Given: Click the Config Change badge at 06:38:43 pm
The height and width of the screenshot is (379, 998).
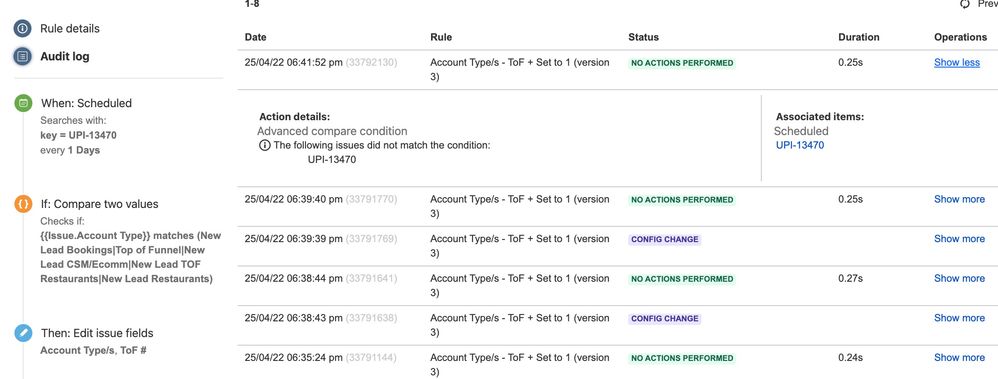Looking at the screenshot, I should pos(664,318).
